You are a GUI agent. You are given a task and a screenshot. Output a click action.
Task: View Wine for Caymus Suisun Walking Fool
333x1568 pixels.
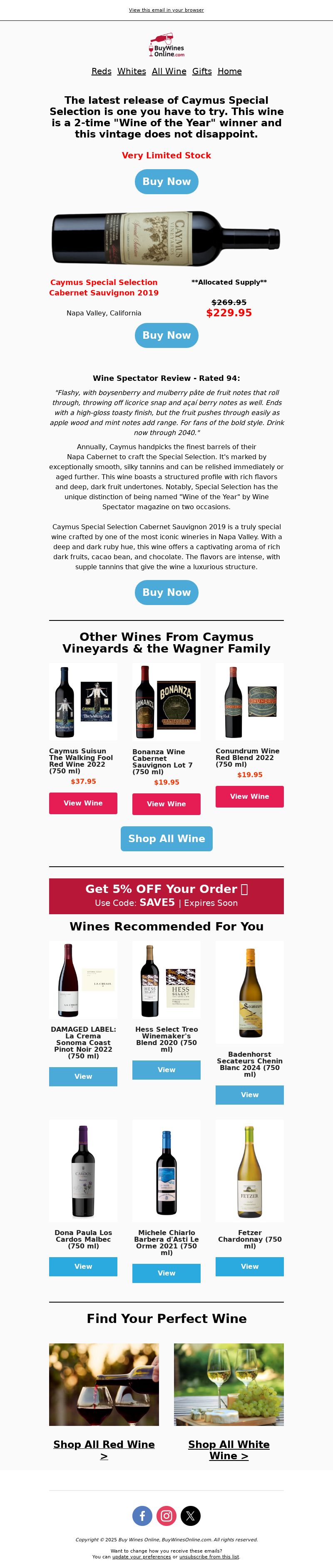point(83,803)
